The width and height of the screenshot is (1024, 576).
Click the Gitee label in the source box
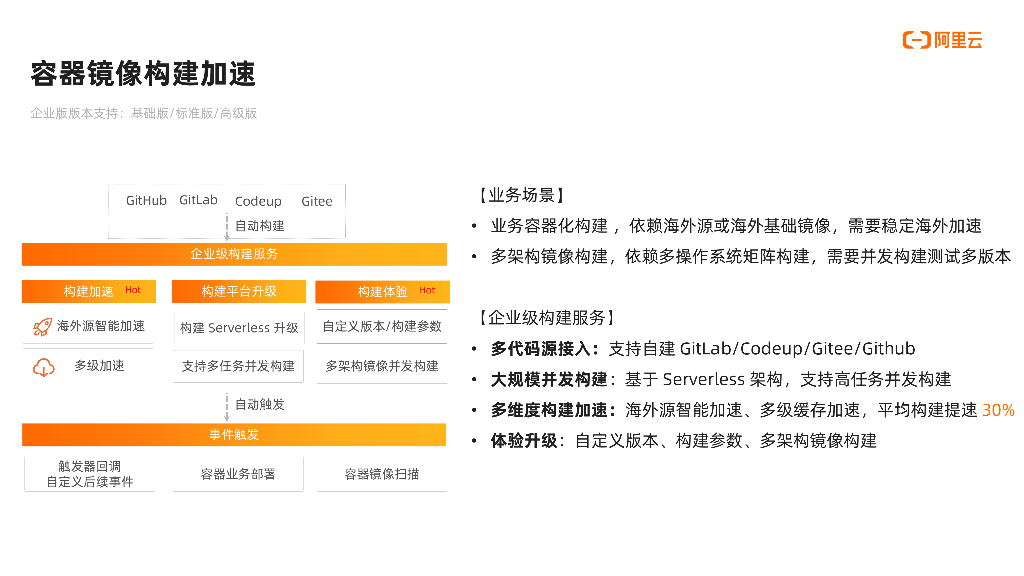click(x=317, y=201)
